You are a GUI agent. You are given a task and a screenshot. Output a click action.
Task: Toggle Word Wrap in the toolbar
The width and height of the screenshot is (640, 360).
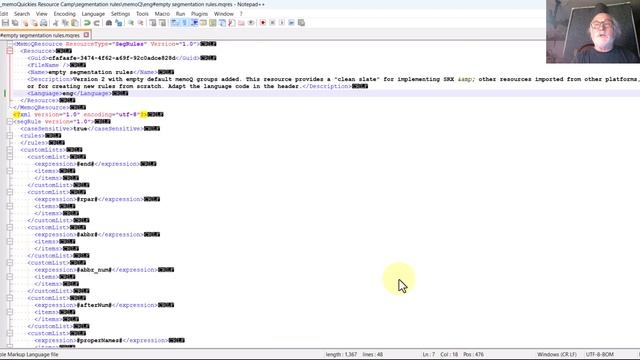175,23
